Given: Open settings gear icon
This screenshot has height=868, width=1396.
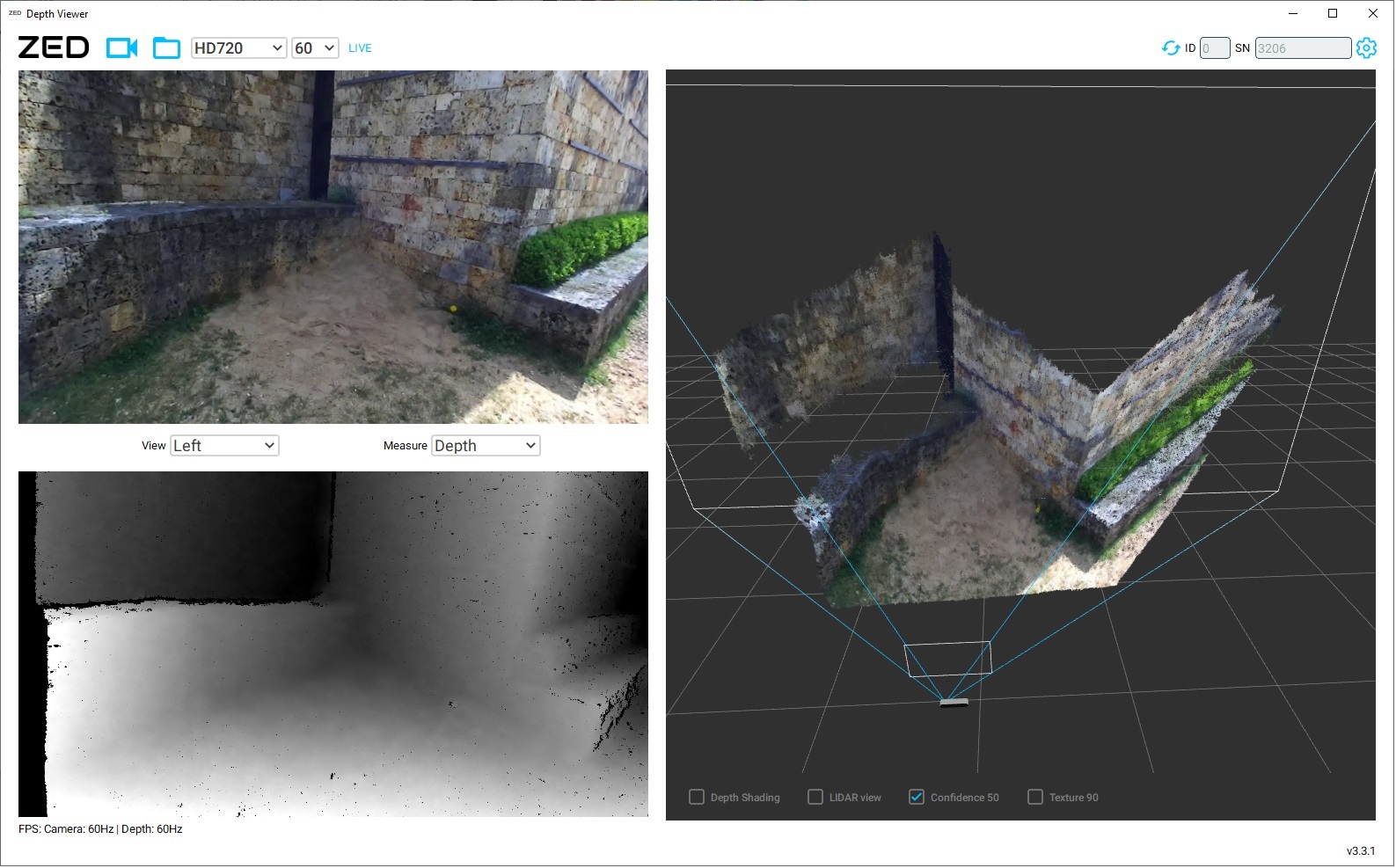Looking at the screenshot, I should point(1366,48).
